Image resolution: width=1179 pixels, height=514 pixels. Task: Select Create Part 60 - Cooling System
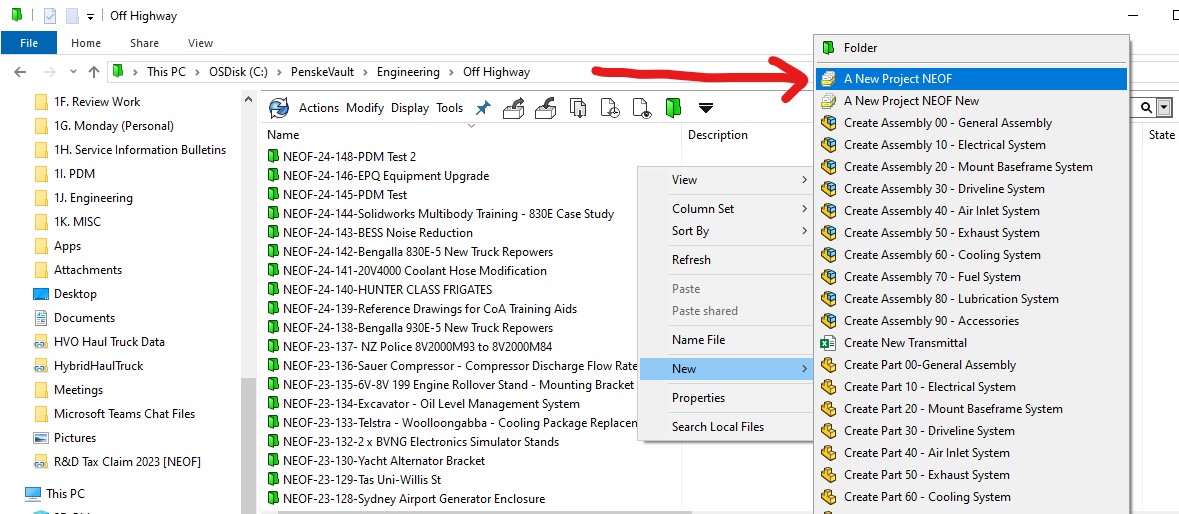click(971, 497)
